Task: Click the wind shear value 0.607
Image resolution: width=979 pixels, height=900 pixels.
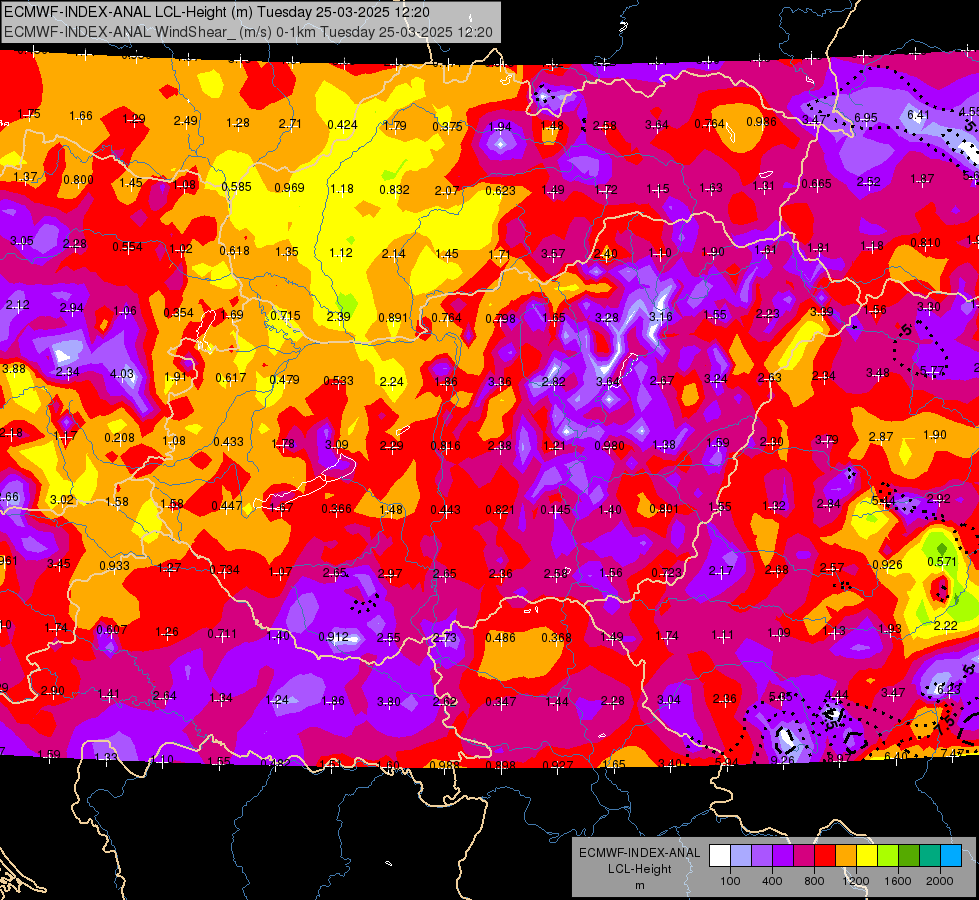Action: pos(112,630)
